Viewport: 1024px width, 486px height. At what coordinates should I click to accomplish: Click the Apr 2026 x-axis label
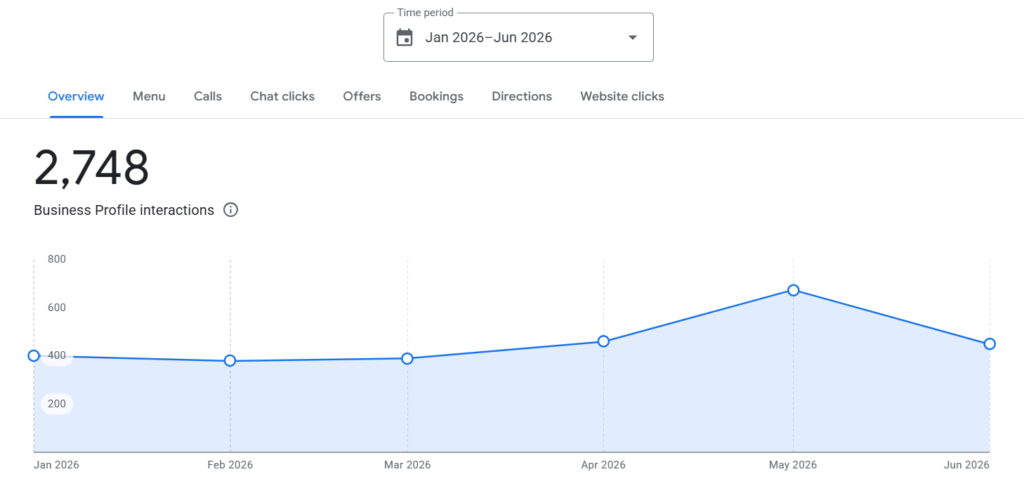(x=603, y=465)
